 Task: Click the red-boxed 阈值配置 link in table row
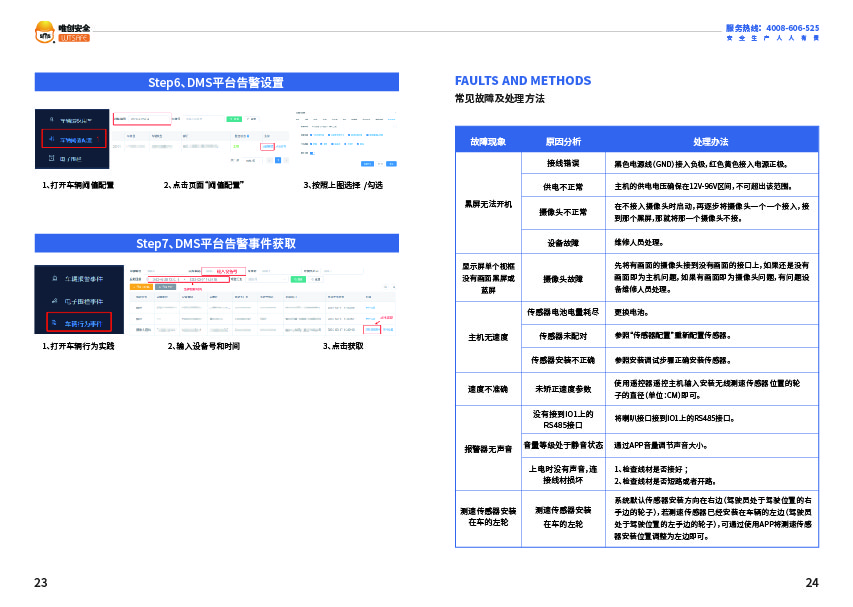pyautogui.click(x=266, y=146)
